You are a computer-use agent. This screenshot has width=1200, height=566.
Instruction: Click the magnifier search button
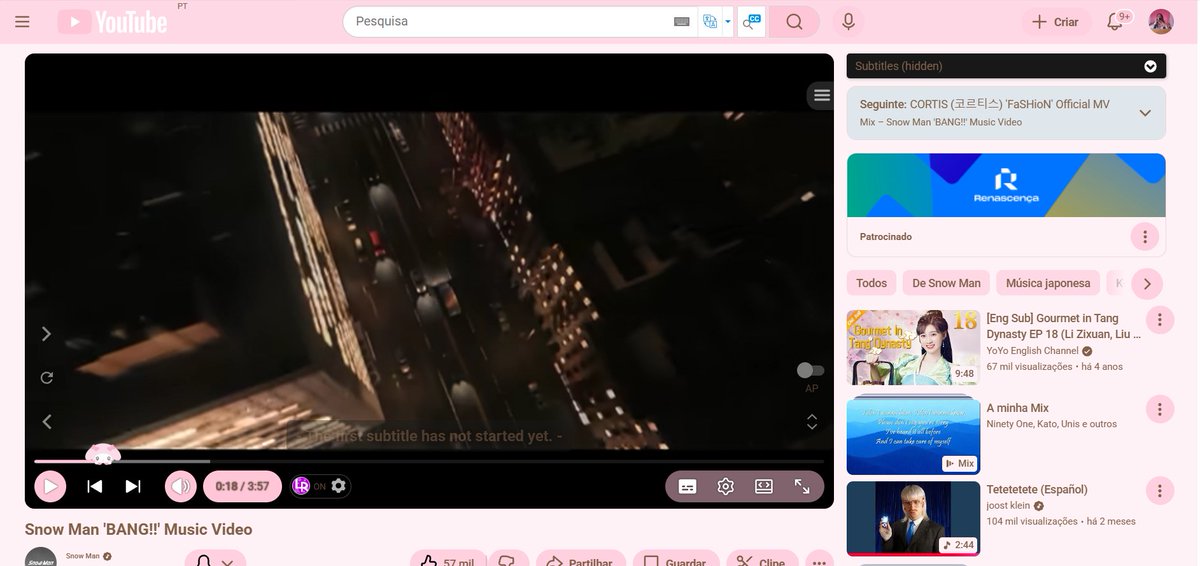coord(794,22)
